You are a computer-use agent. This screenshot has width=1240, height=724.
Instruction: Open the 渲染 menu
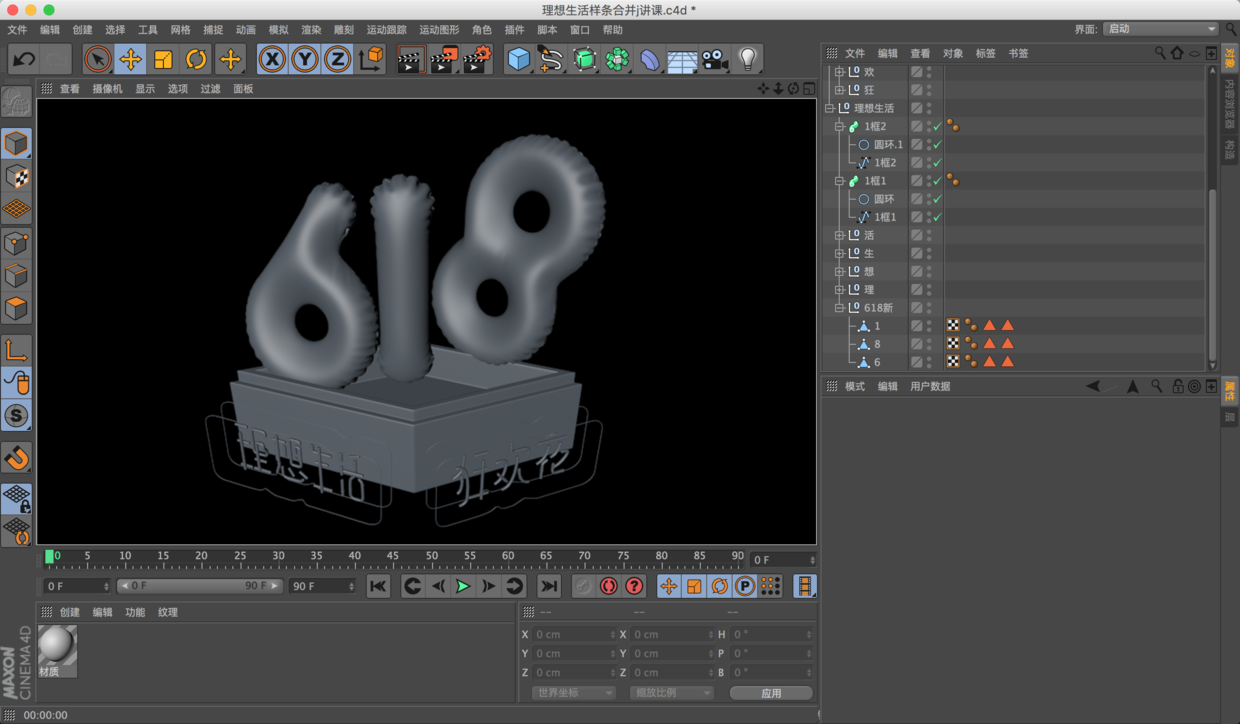point(311,30)
